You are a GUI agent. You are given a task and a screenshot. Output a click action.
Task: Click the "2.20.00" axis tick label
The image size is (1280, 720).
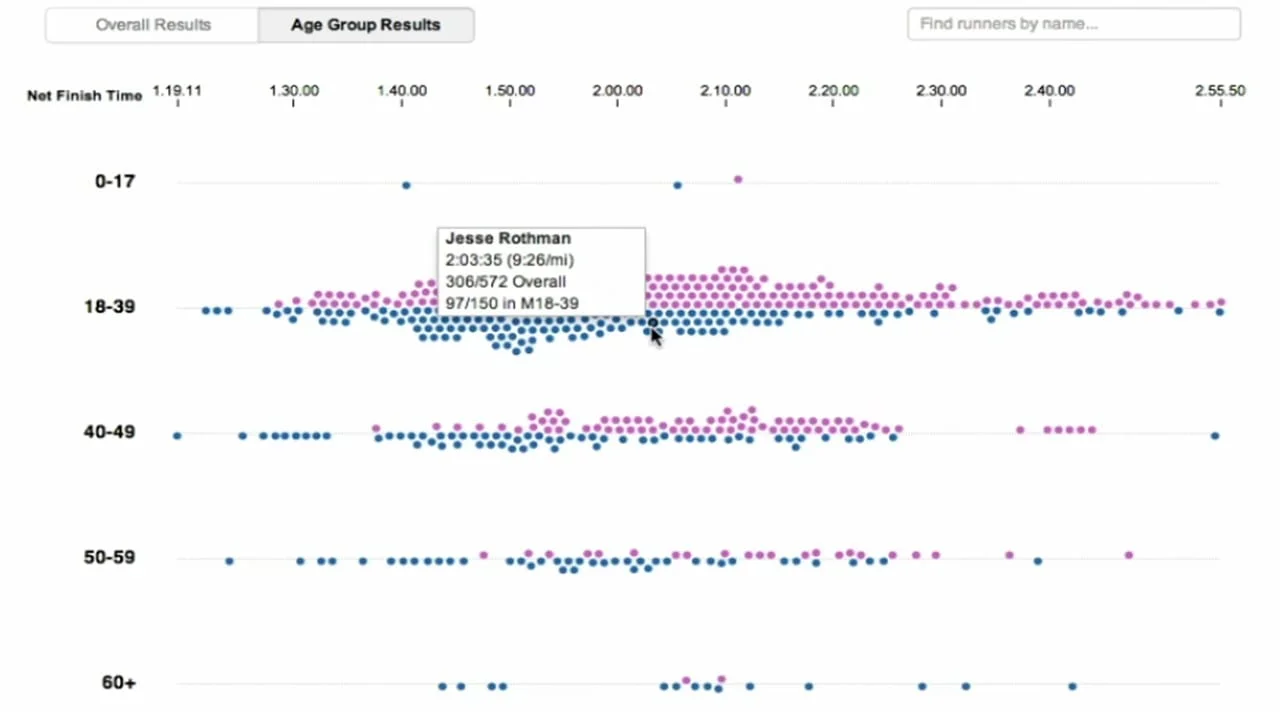tap(834, 90)
